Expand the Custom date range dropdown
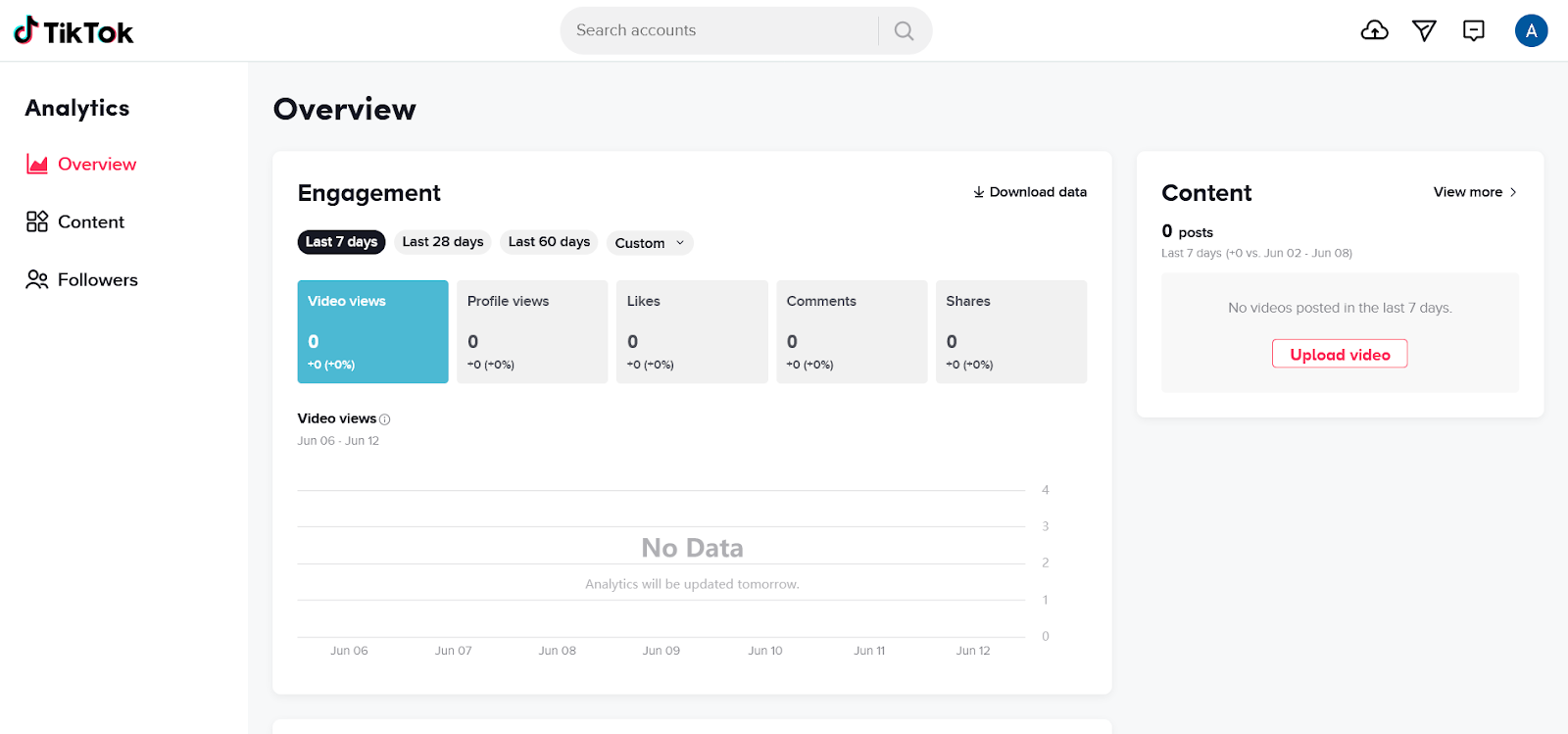 [650, 243]
